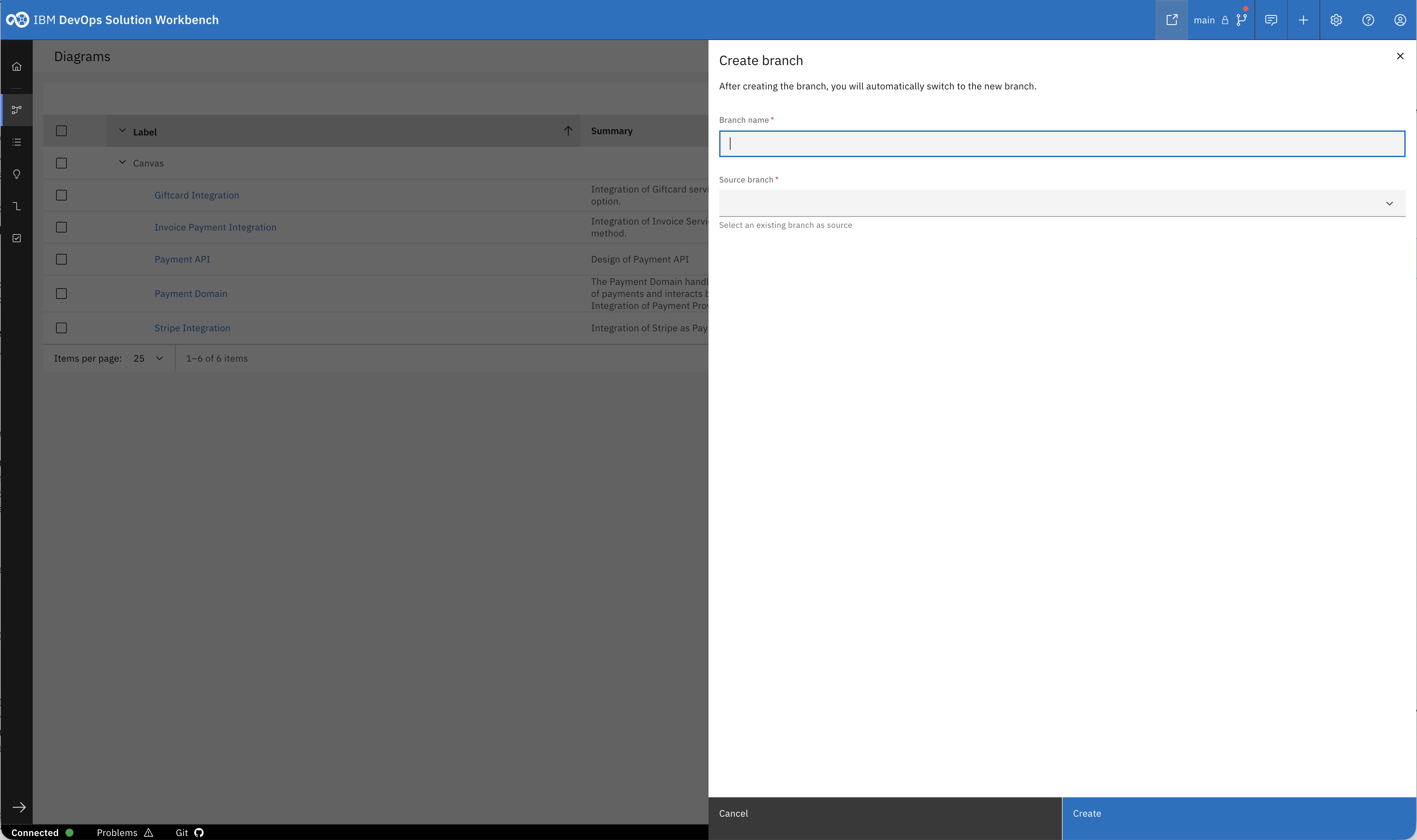Sort by Label using the up arrow

tap(568, 131)
